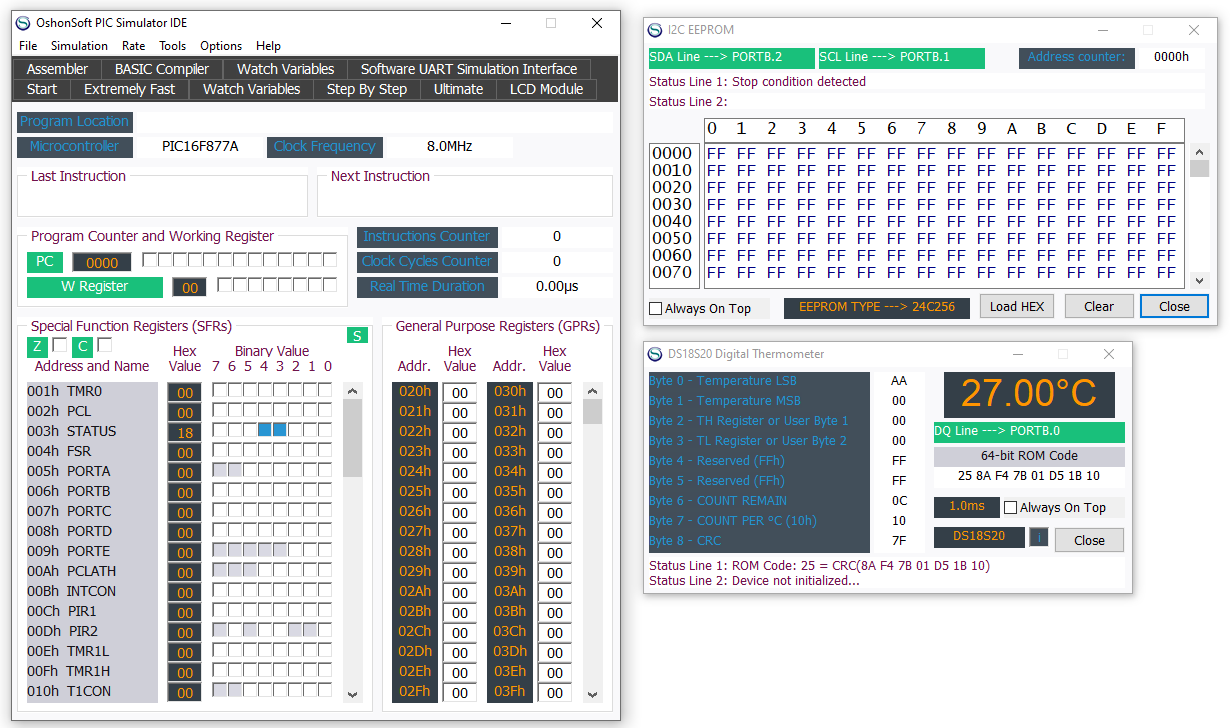Toggle bit 0 of the PORTB register

pos(324,491)
